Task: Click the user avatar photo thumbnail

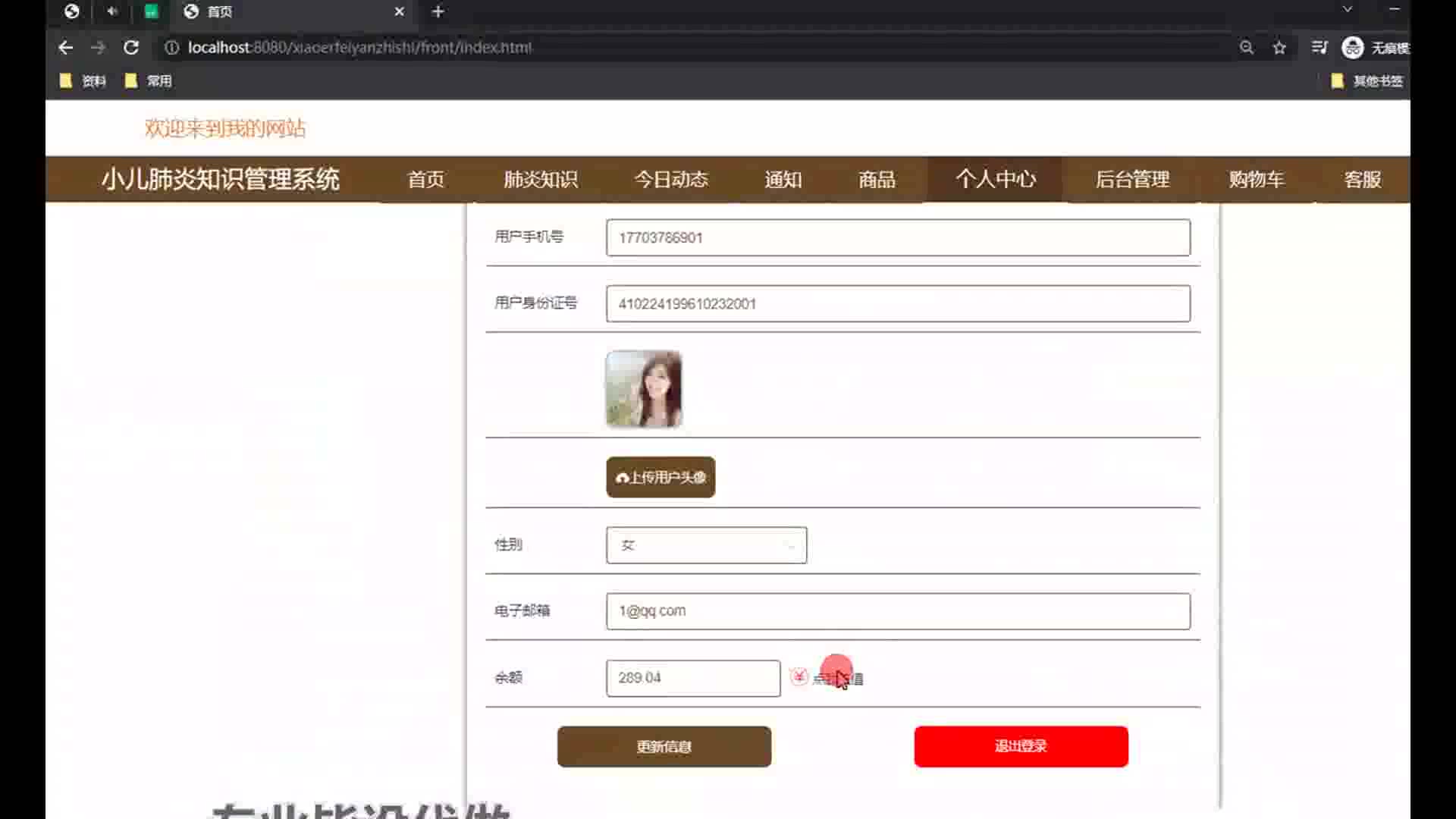Action: [x=644, y=389]
